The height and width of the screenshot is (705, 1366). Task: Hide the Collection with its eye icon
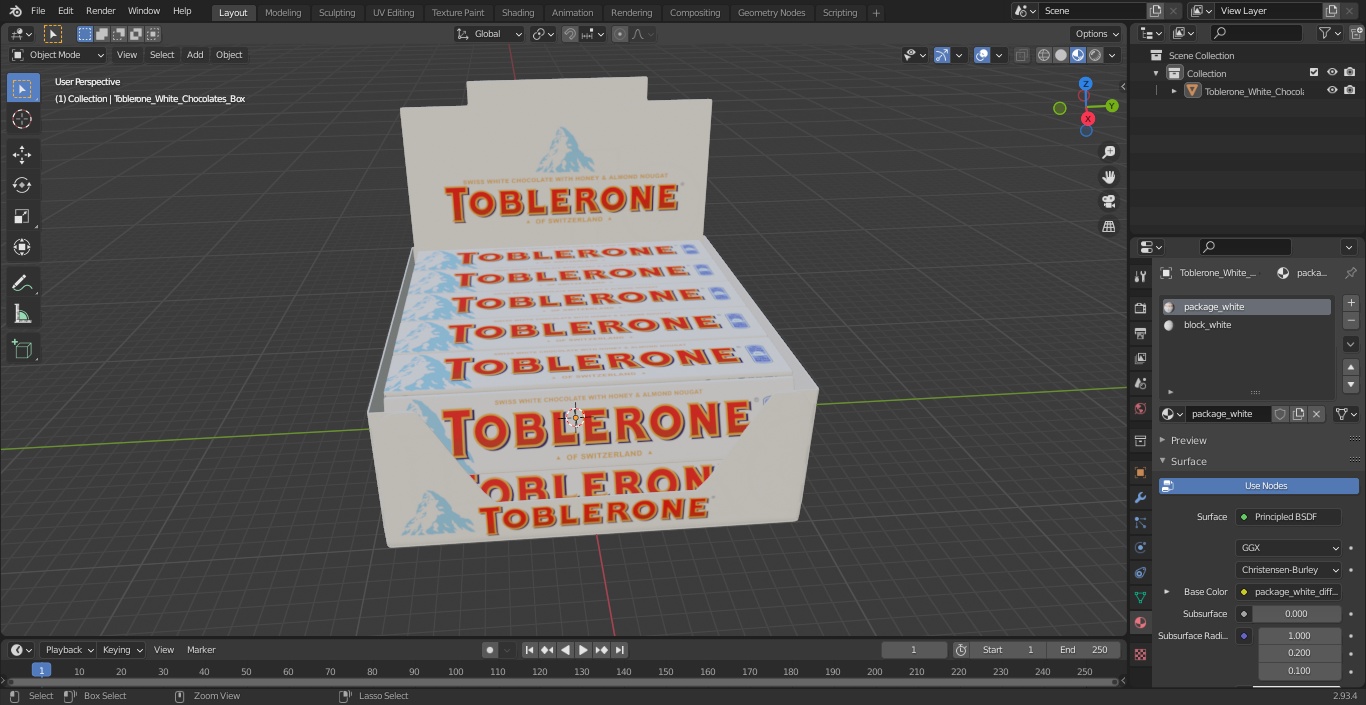1332,73
